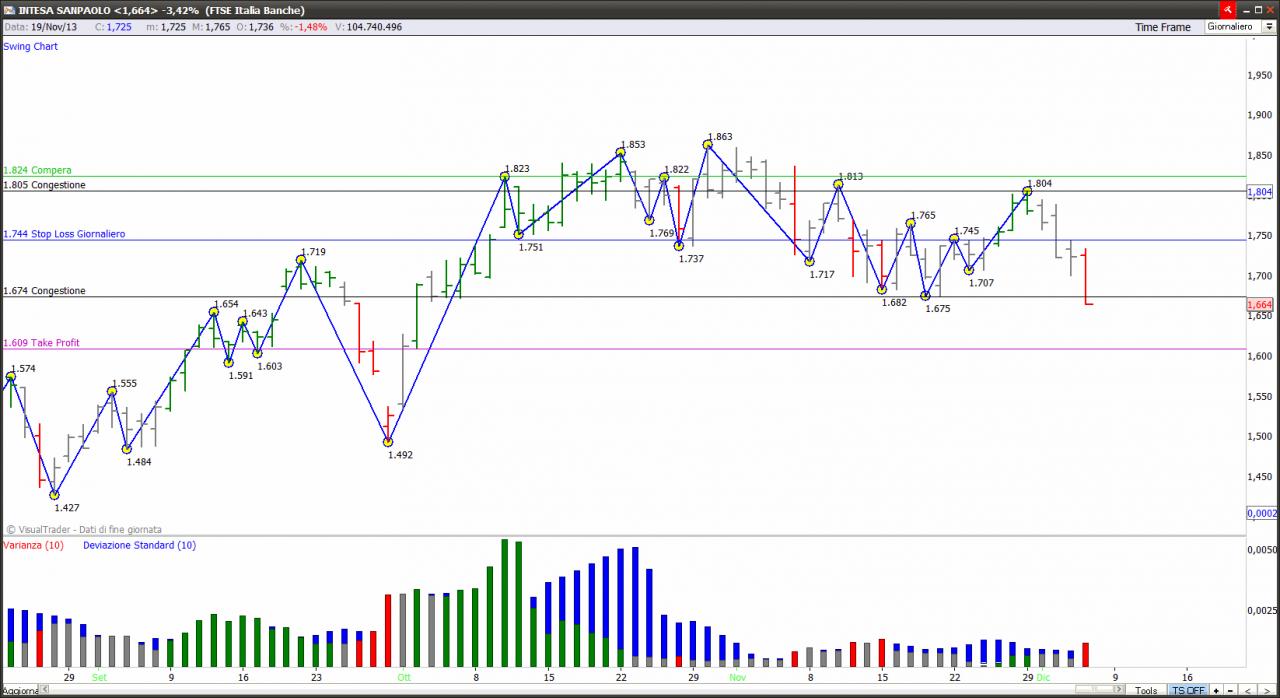Click the 1.863 swing high marker
The height and width of the screenshot is (698, 1280).
pos(707,144)
